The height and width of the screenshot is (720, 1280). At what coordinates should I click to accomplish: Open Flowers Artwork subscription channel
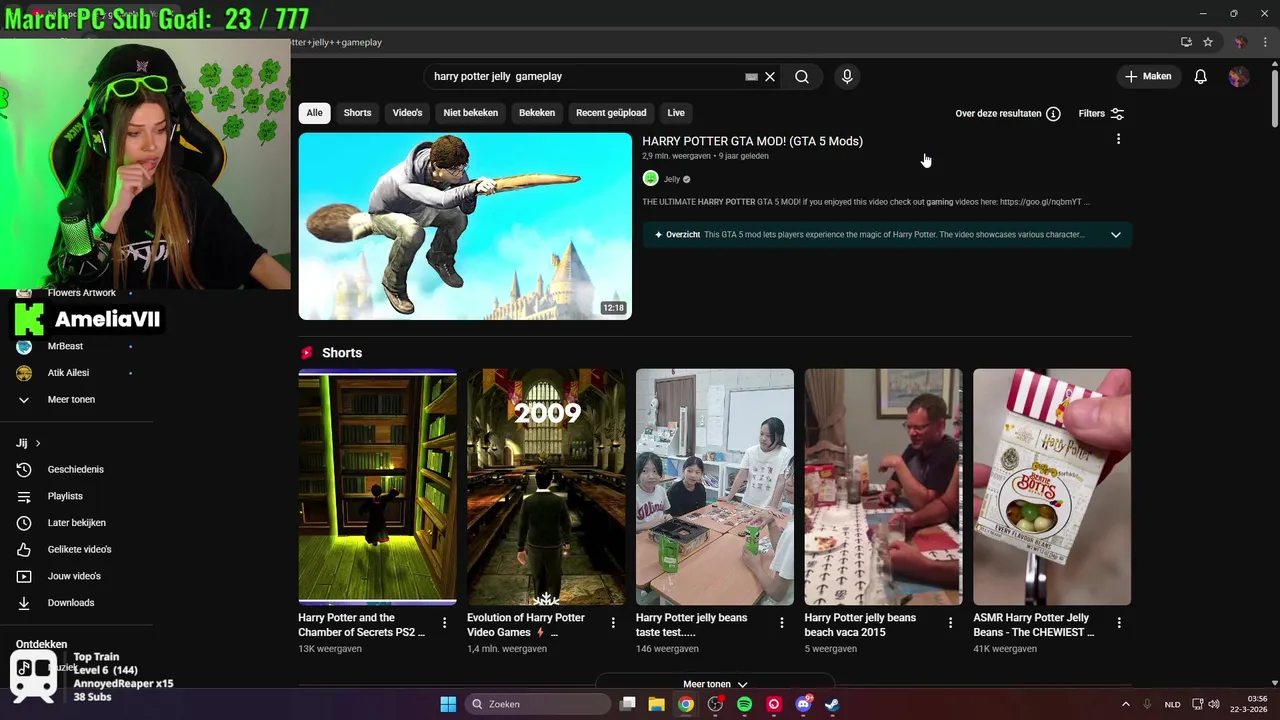(82, 293)
